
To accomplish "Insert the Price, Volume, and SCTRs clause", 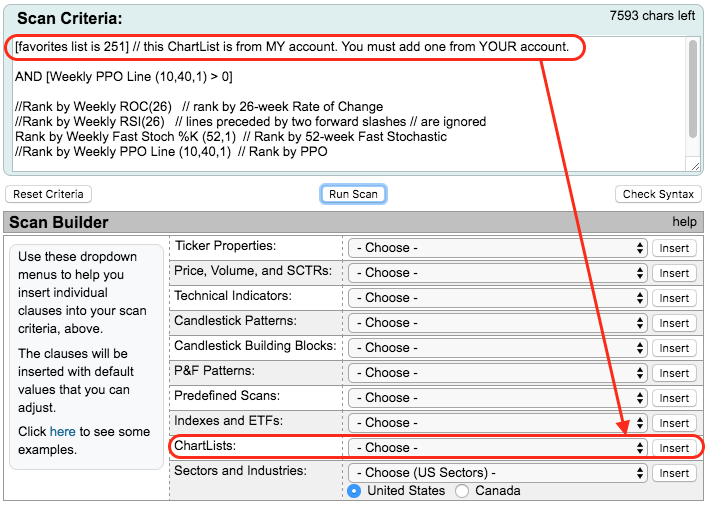I will click(x=674, y=273).
